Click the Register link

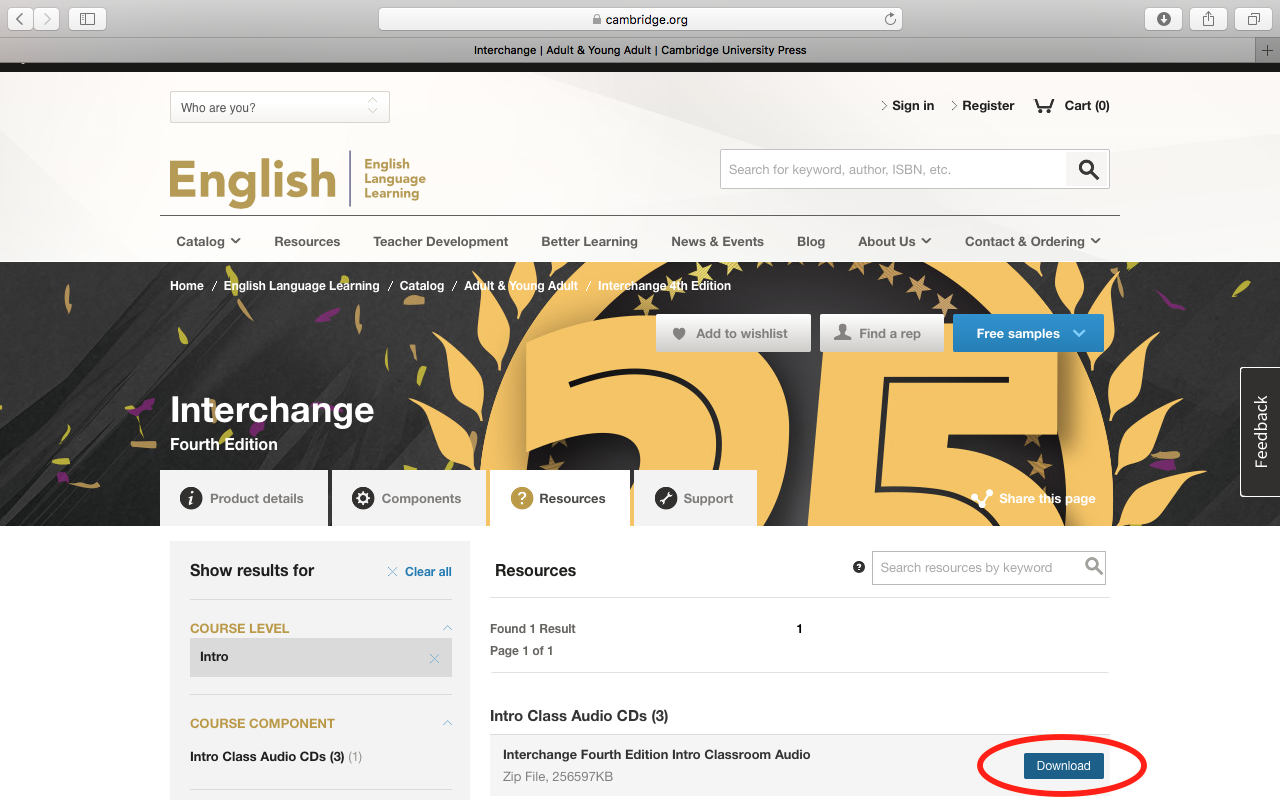tap(988, 106)
